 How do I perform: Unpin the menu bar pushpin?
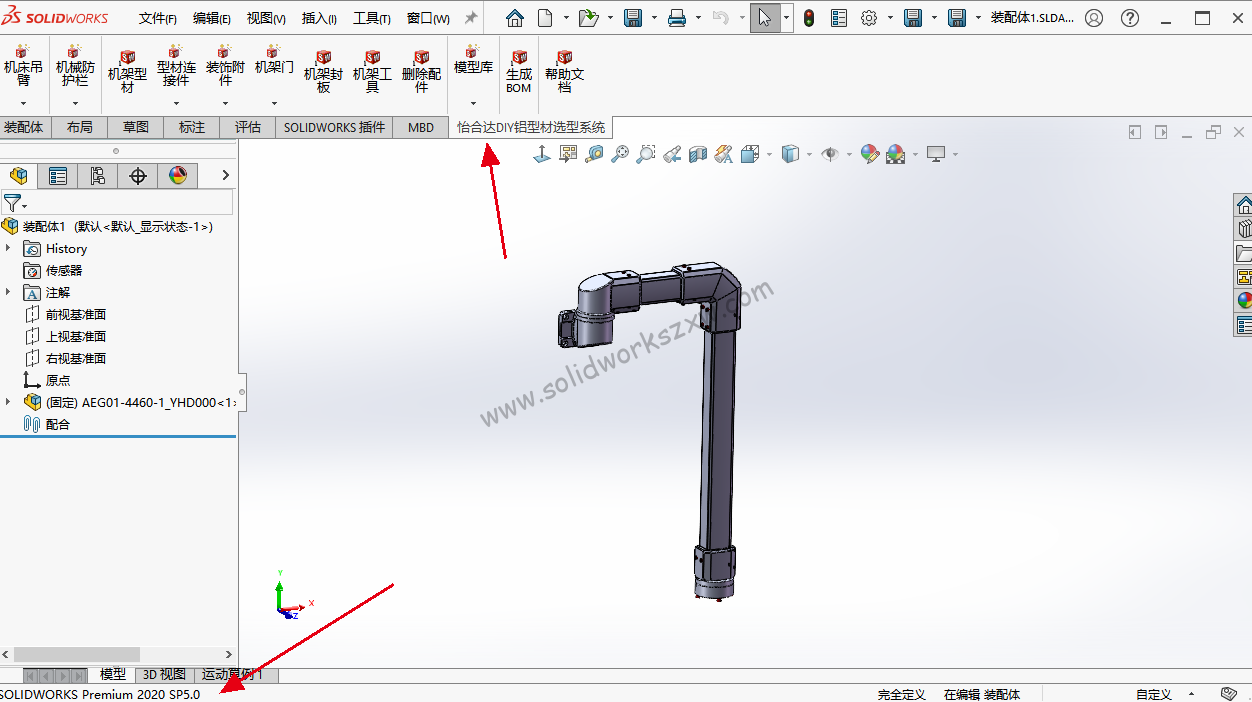(x=470, y=16)
